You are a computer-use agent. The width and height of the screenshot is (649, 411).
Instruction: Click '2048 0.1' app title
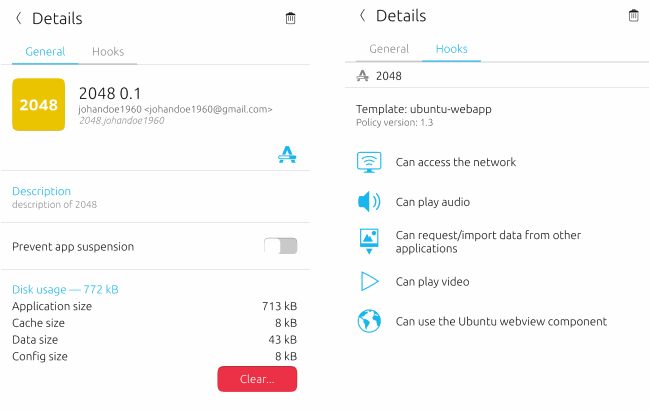pos(110,94)
